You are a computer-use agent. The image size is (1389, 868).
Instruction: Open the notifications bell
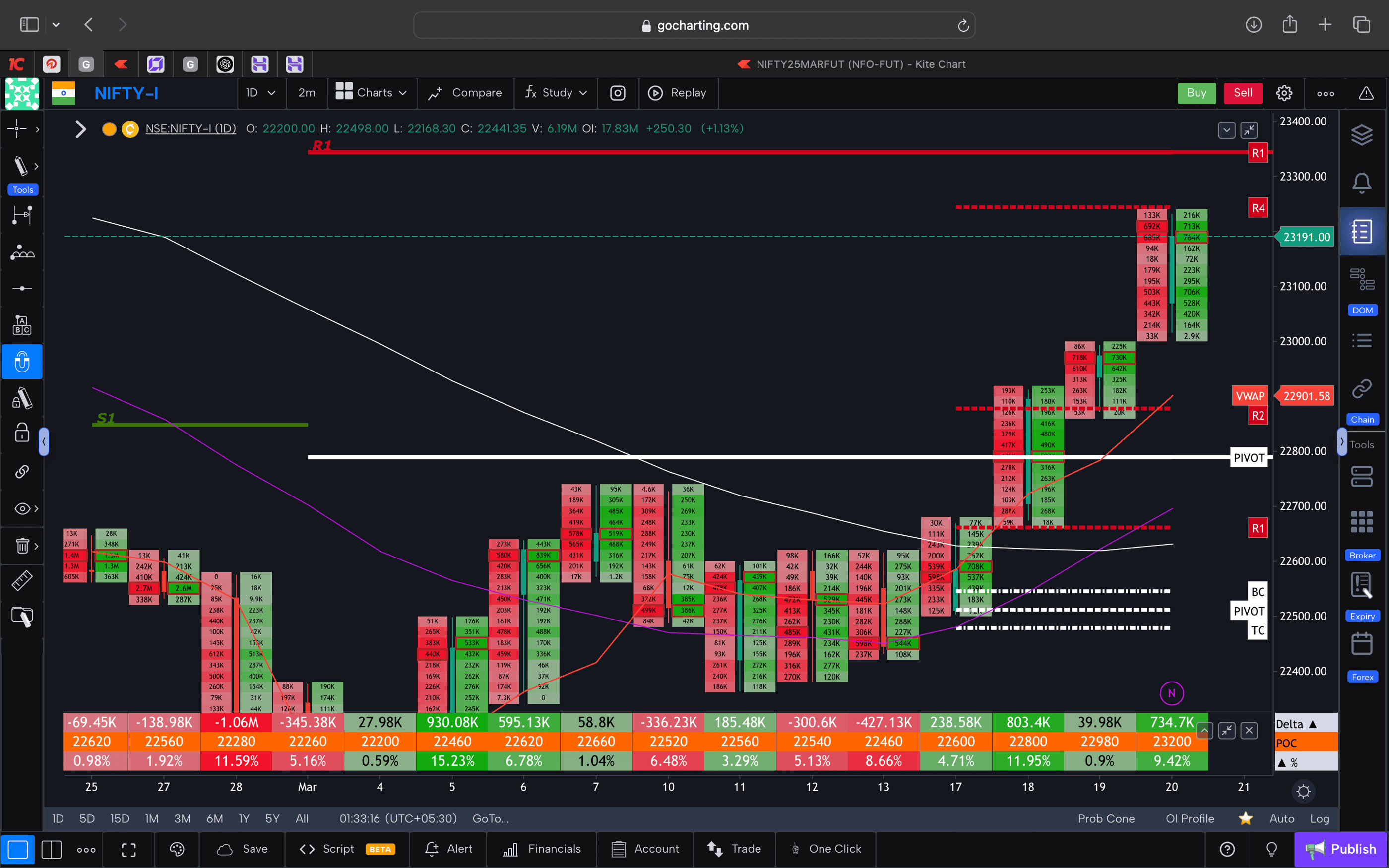[x=1363, y=182]
